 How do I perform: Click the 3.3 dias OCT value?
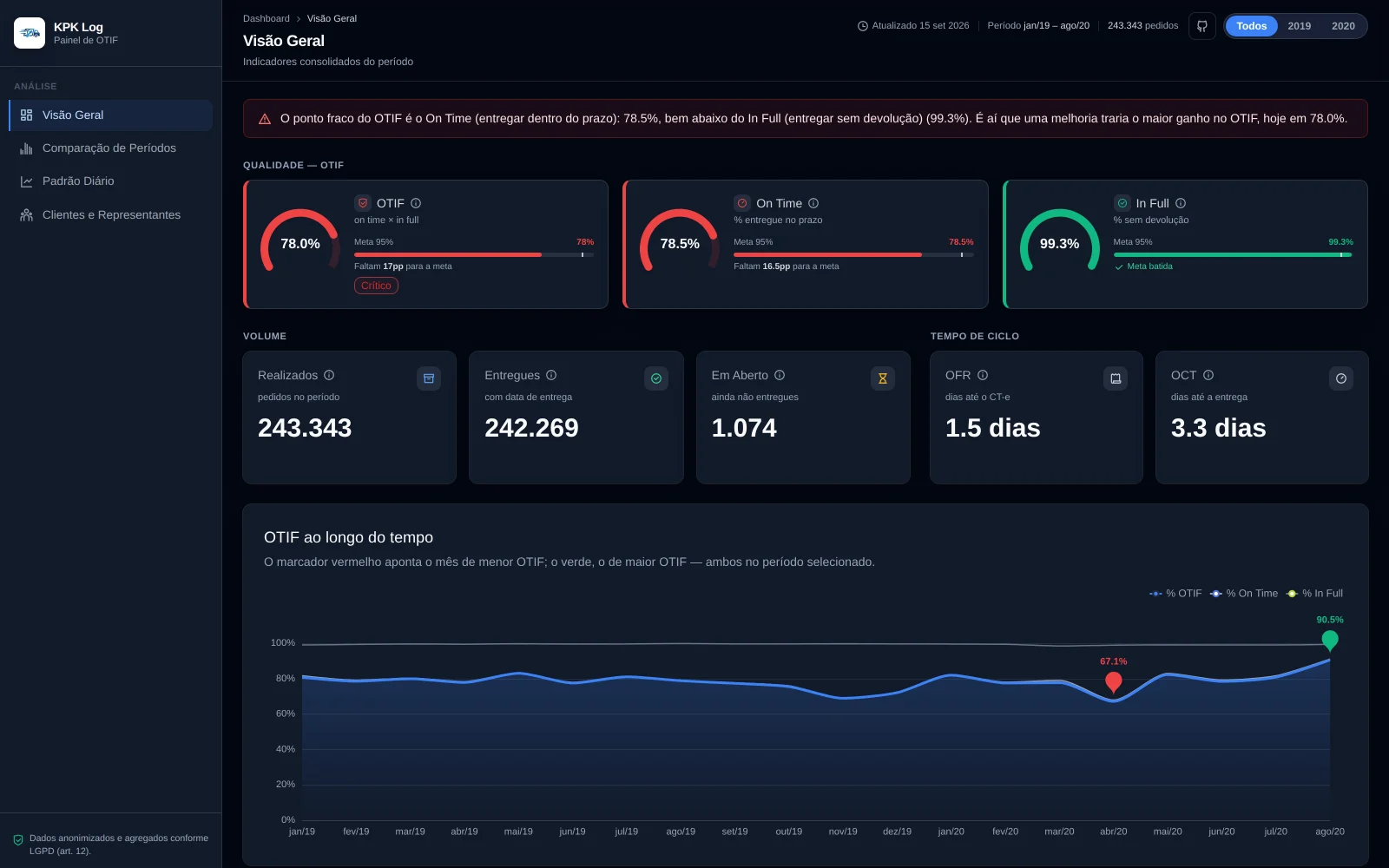[x=1218, y=428]
